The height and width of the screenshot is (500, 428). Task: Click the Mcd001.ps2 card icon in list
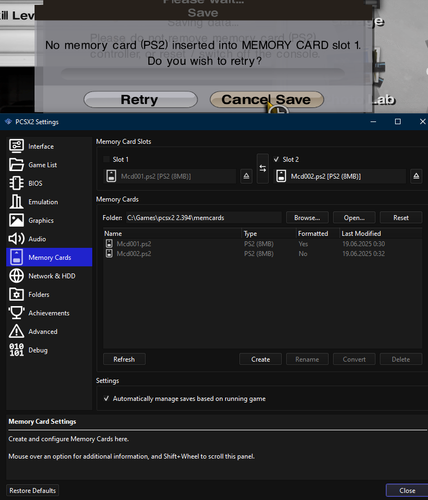click(109, 244)
